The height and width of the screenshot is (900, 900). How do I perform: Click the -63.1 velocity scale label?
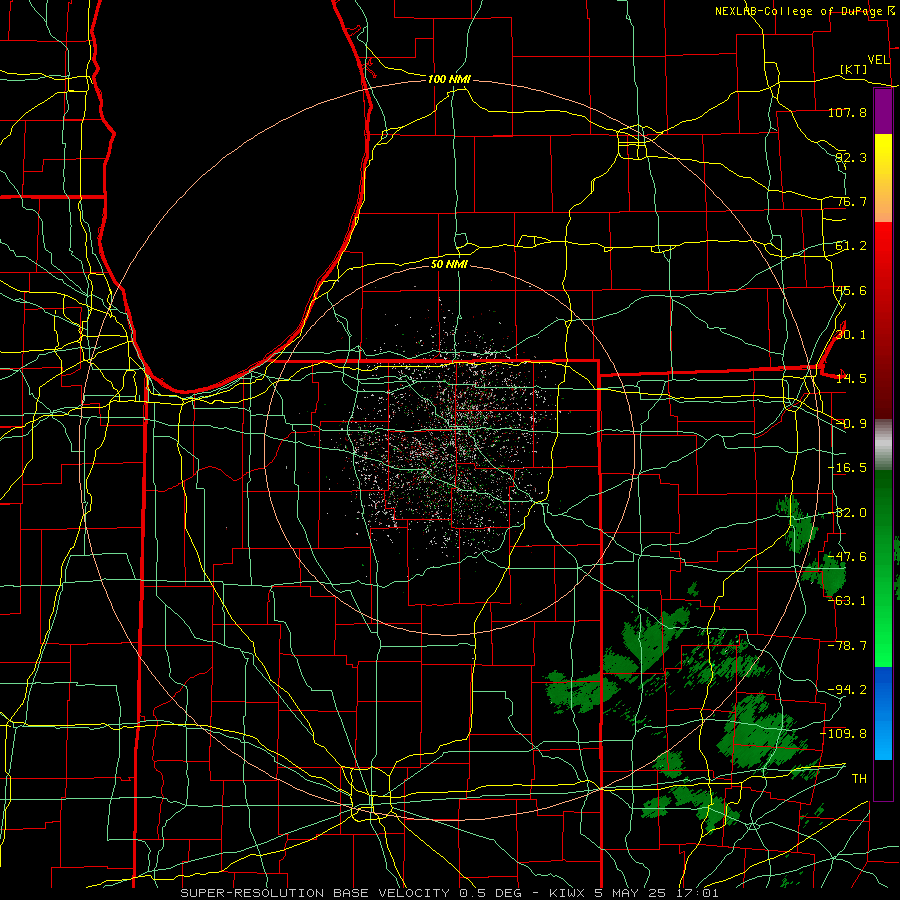click(x=847, y=601)
